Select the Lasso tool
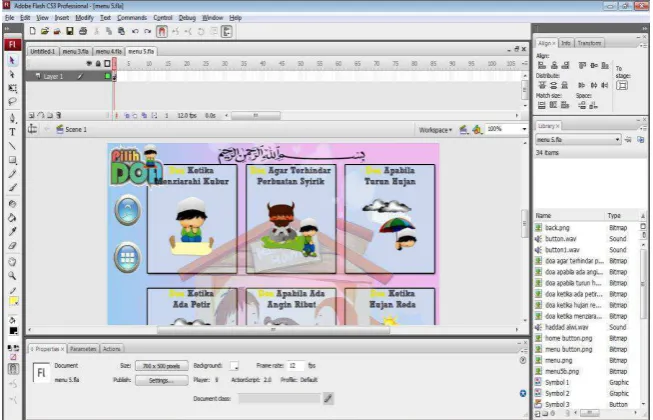Screen dimensions: 653x420 click(12, 102)
